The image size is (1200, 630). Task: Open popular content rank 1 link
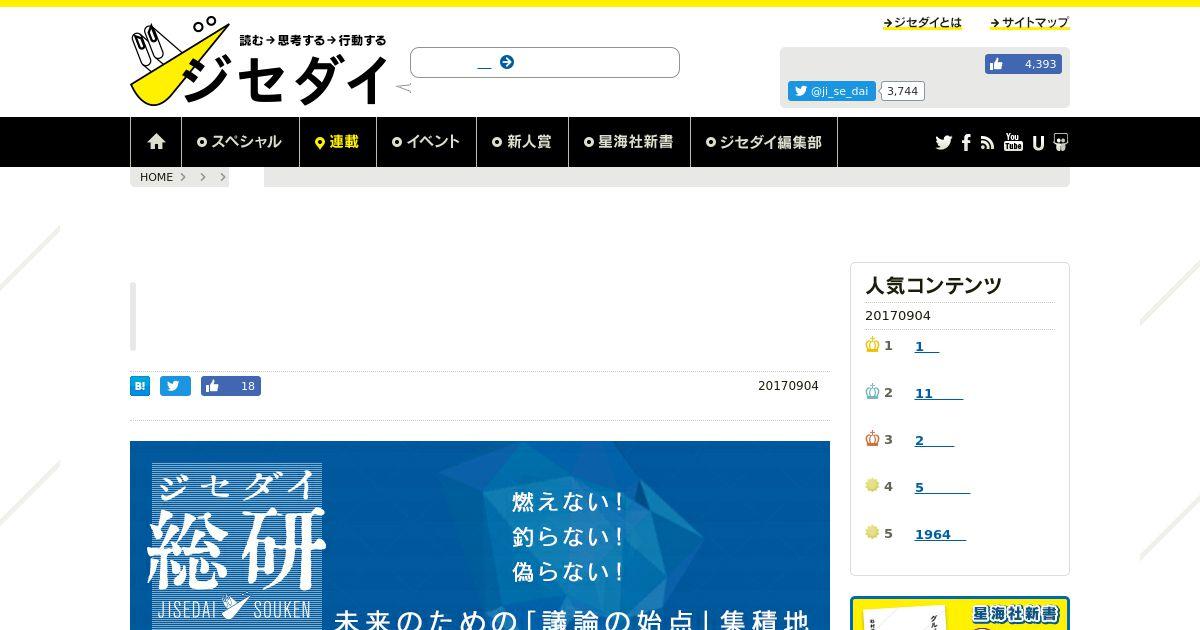927,346
